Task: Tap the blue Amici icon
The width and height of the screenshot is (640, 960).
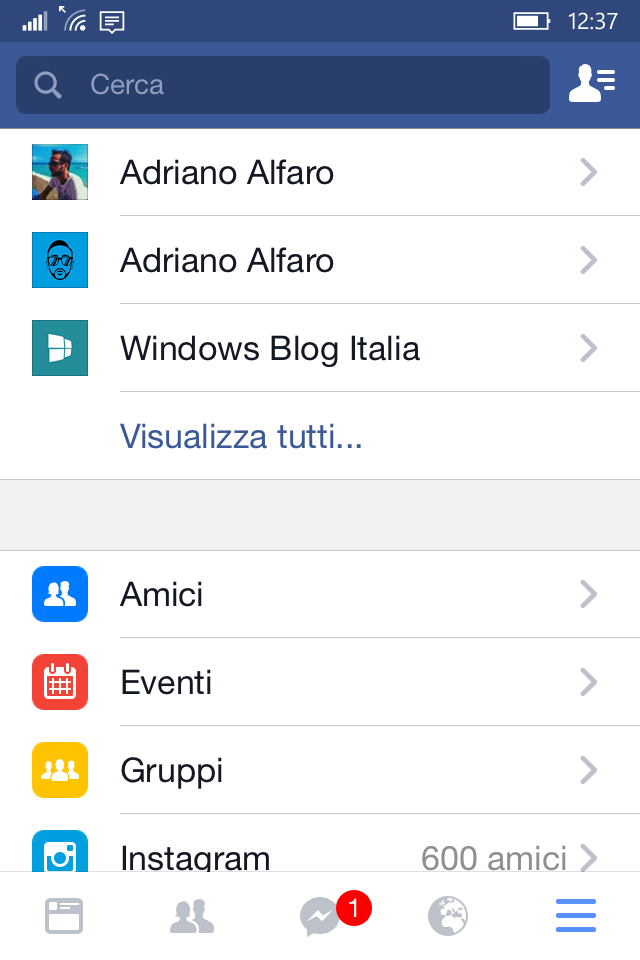Action: [60, 594]
